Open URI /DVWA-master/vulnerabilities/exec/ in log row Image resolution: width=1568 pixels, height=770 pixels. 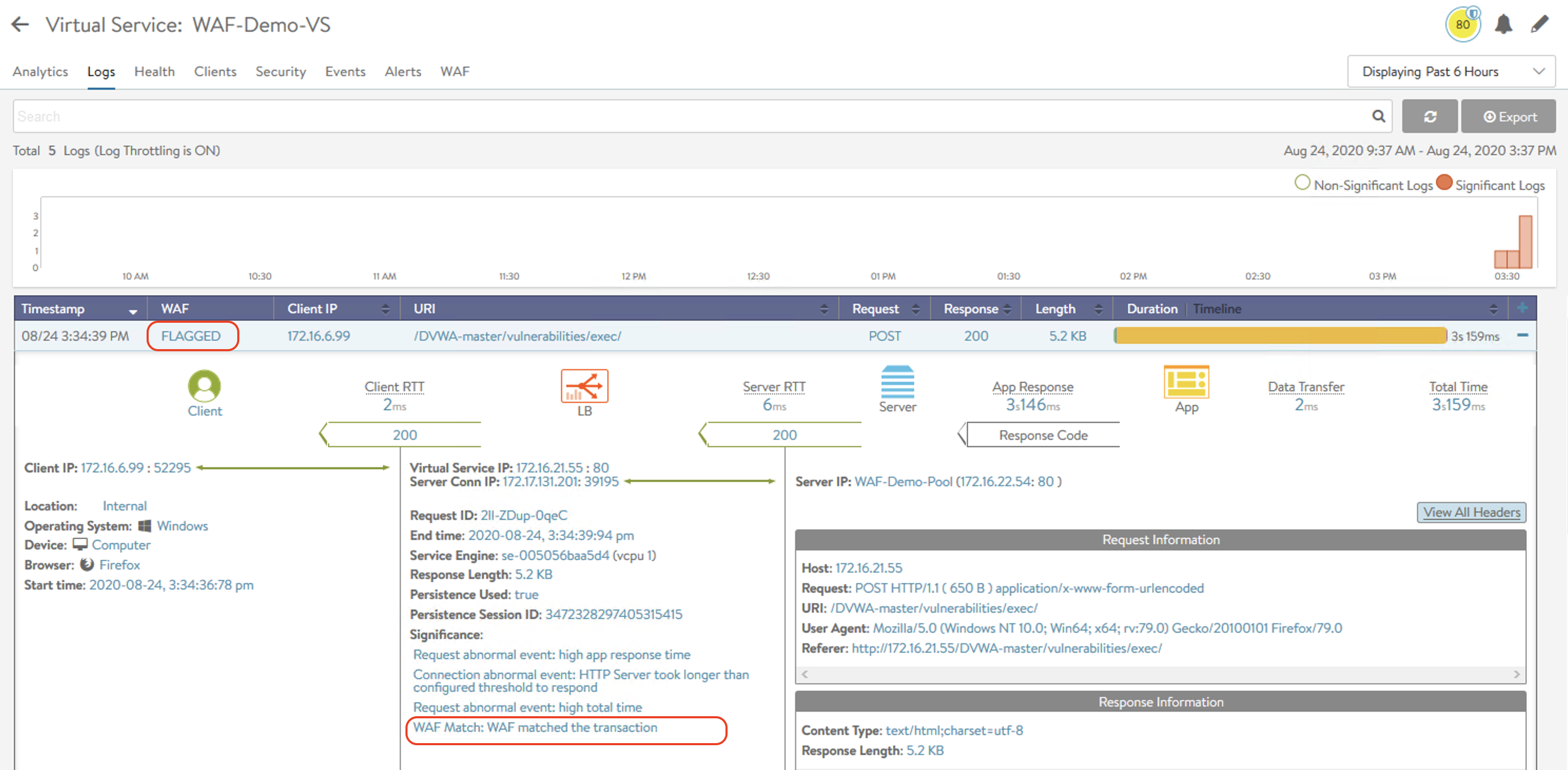517,336
